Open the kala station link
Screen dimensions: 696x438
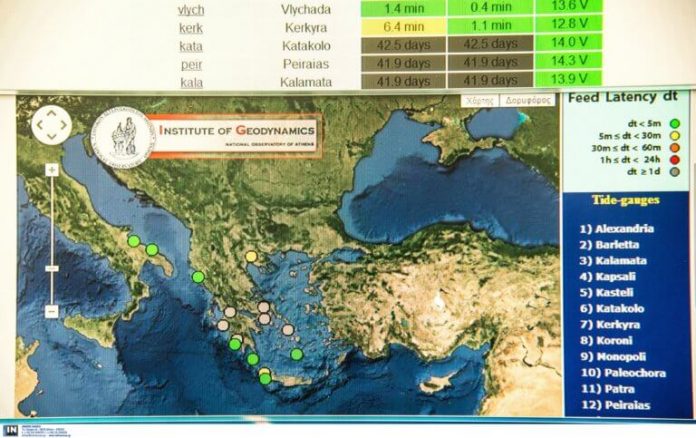[x=190, y=82]
